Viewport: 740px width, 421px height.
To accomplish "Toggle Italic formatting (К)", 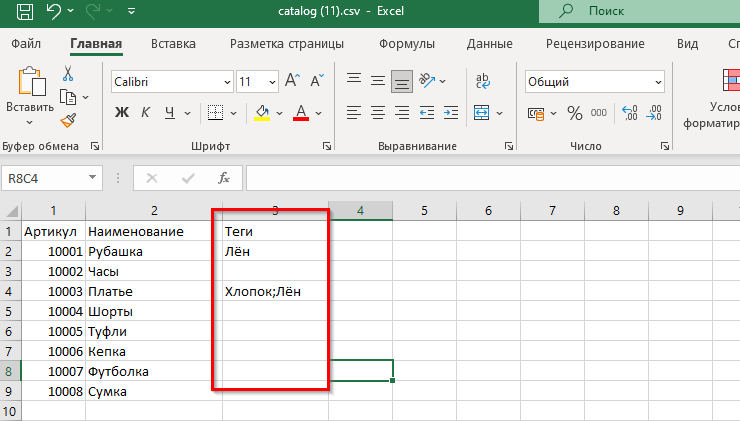I will [x=147, y=113].
